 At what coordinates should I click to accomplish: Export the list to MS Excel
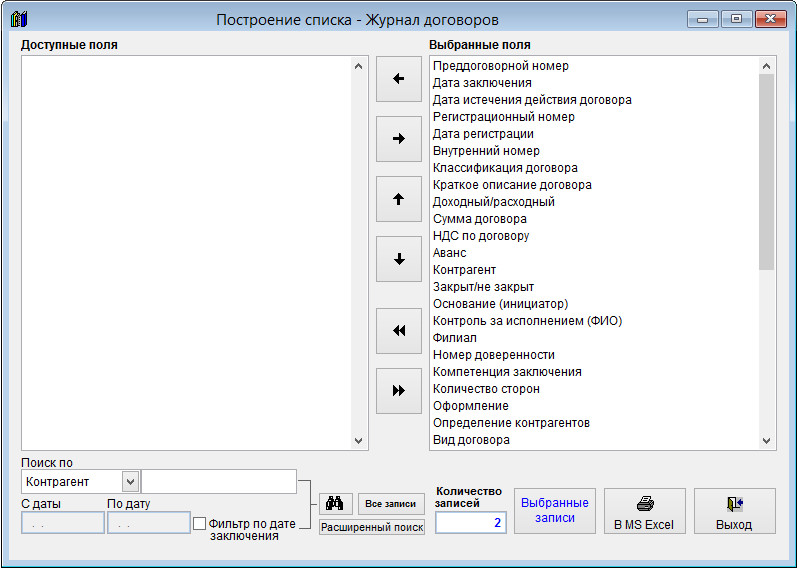click(x=645, y=511)
